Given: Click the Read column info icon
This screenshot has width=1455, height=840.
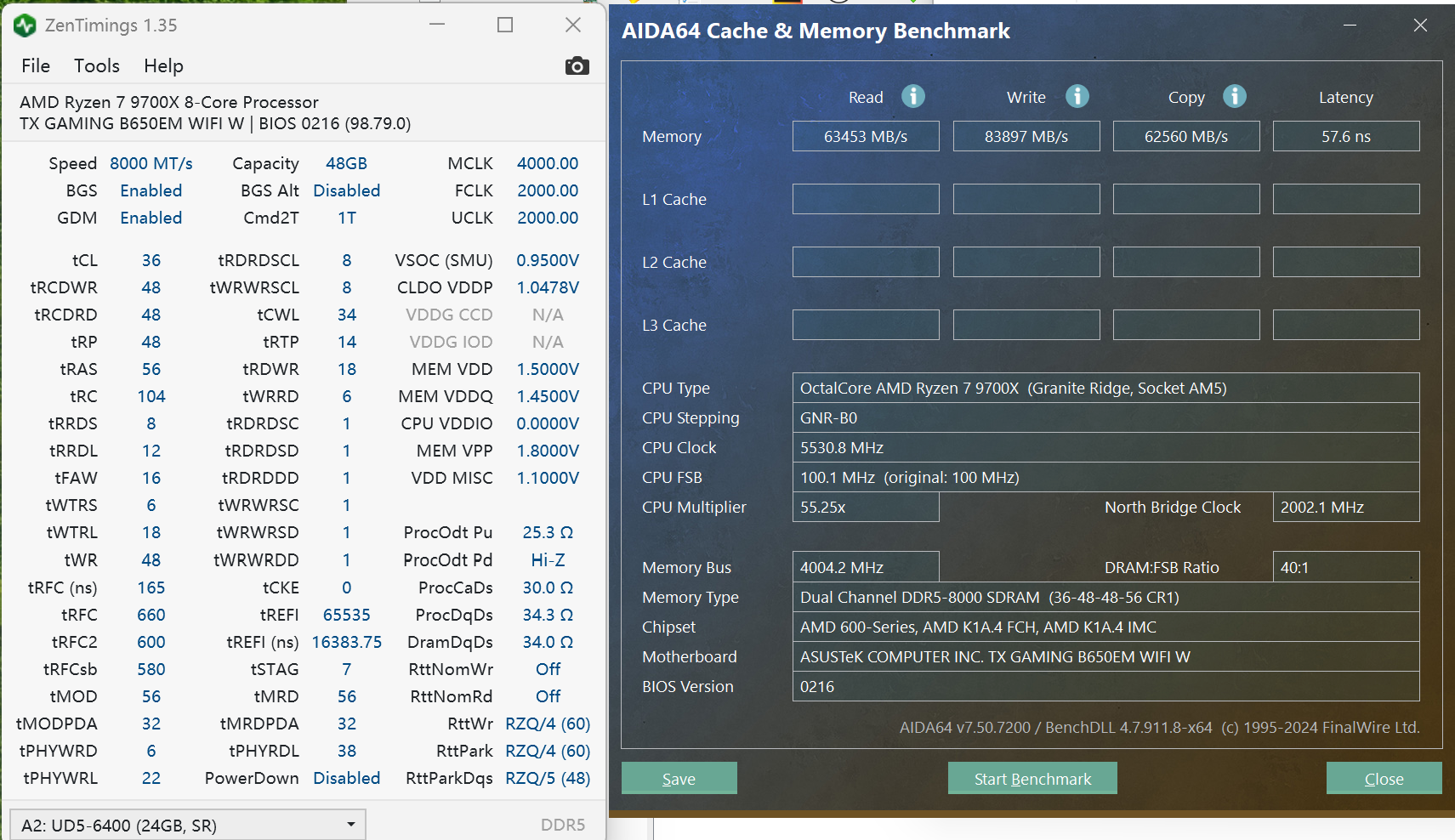Looking at the screenshot, I should [912, 96].
